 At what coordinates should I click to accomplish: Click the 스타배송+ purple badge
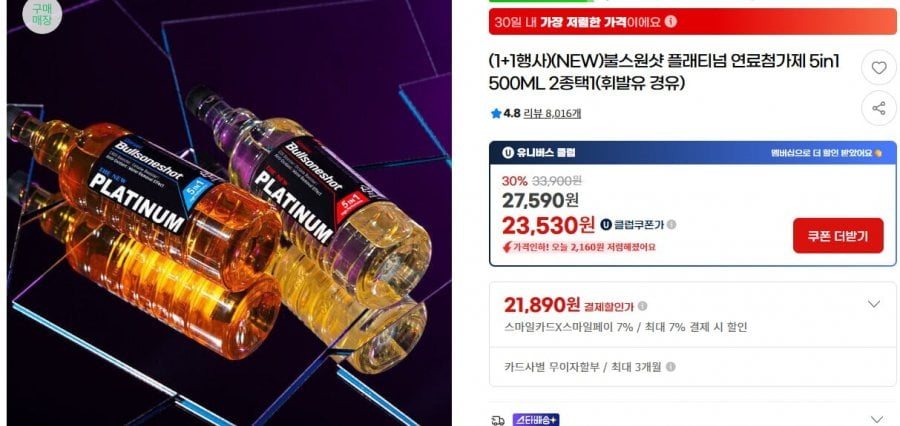pos(536,420)
